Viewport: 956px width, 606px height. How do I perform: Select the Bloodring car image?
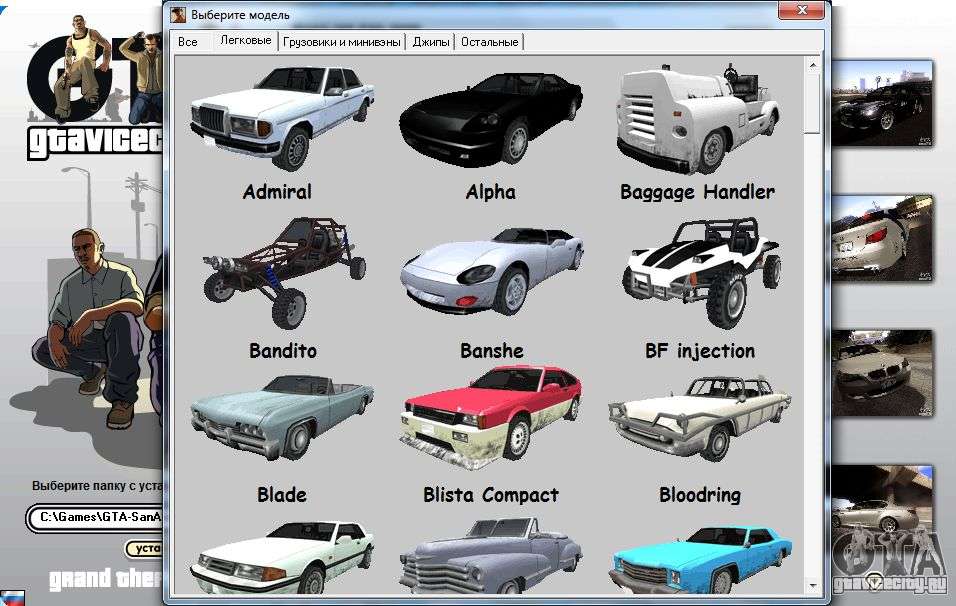pos(700,418)
